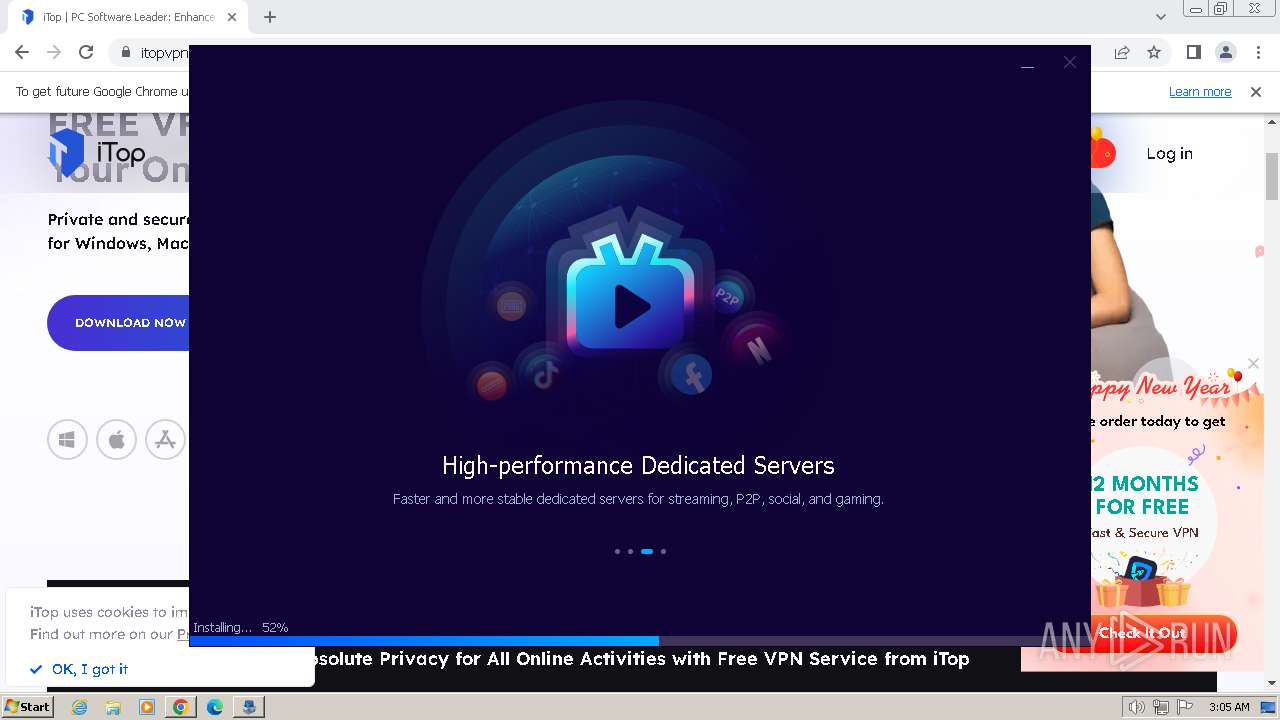Viewport: 1280px width, 720px height.
Task: Open Internet Explorer from taskbar
Action: click(x=79, y=707)
